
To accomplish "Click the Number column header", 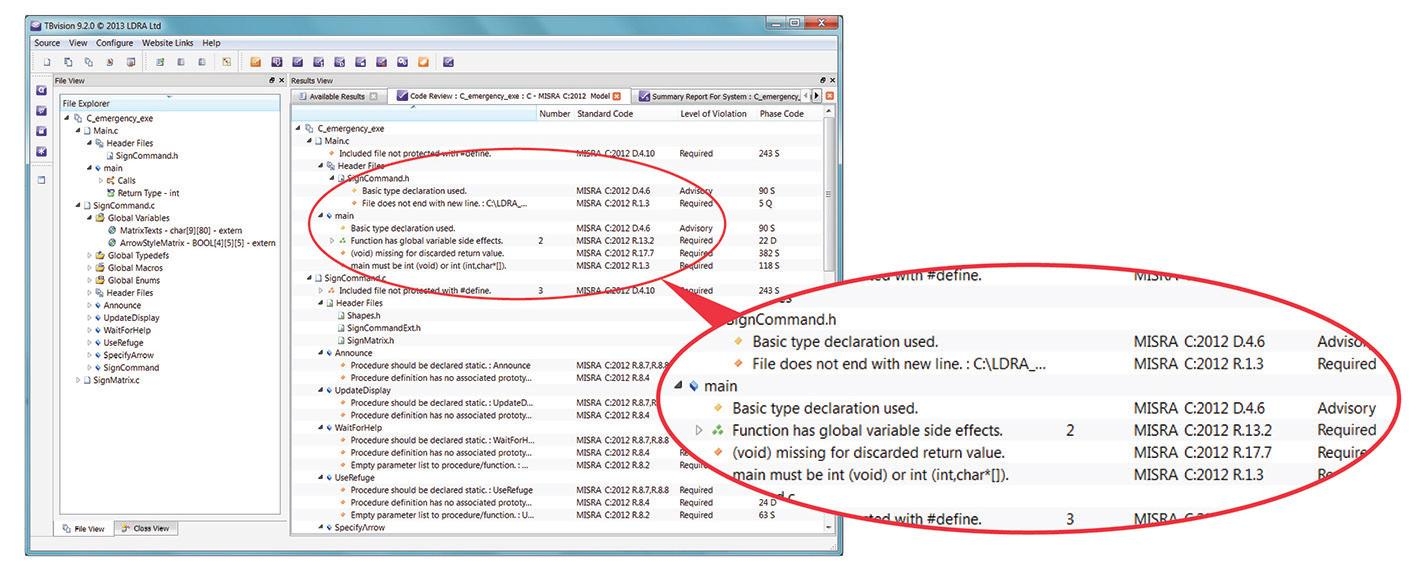I will (554, 114).
